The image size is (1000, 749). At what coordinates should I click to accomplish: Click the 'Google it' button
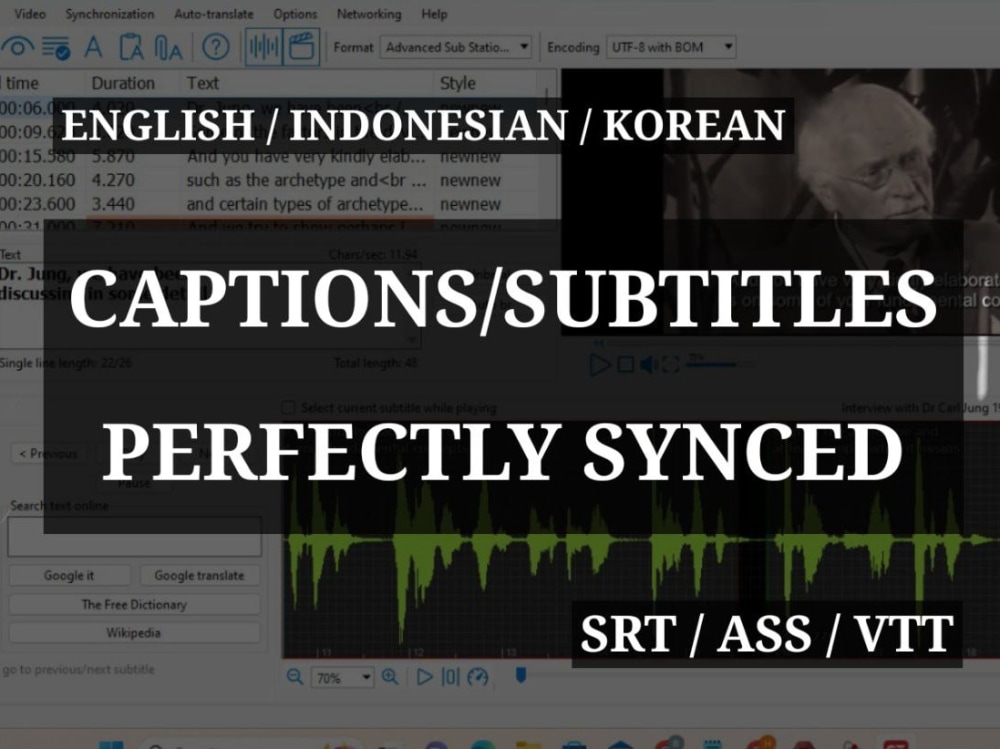pyautogui.click(x=69, y=575)
